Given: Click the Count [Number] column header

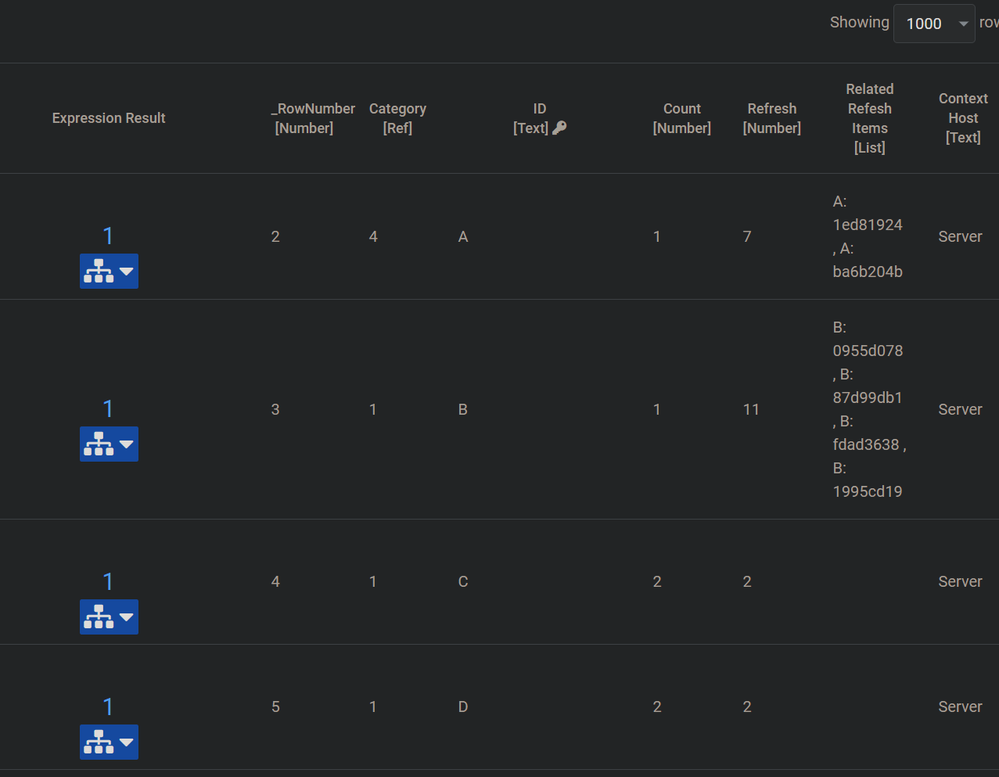Looking at the screenshot, I should (x=682, y=118).
